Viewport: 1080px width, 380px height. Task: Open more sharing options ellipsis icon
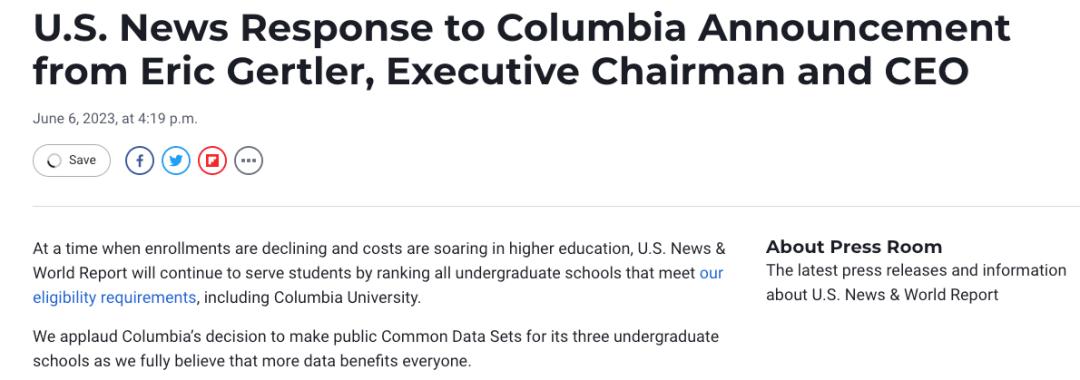(249, 161)
